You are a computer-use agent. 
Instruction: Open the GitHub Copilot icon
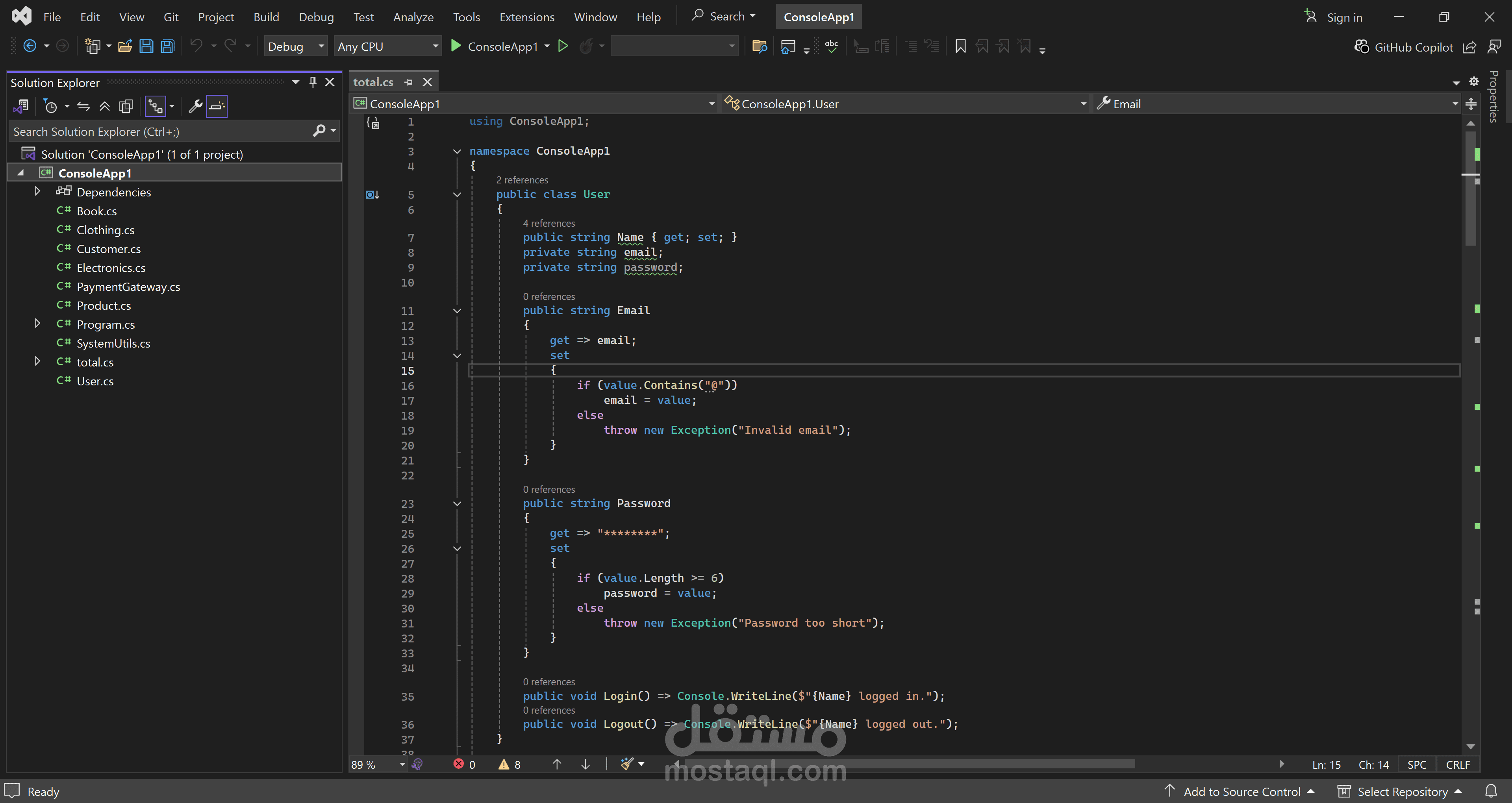point(1361,46)
